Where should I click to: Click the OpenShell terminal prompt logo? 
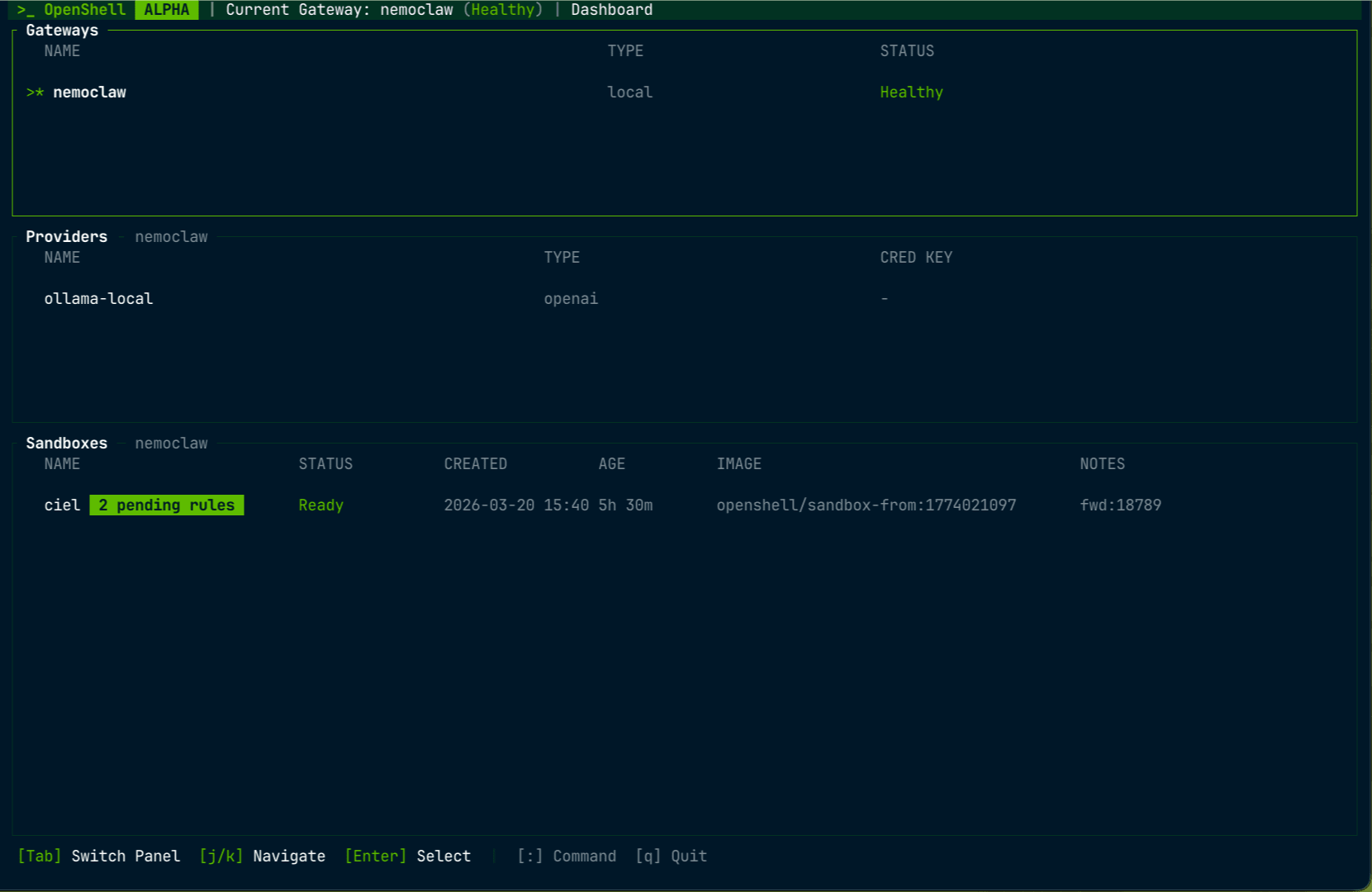tap(27, 10)
